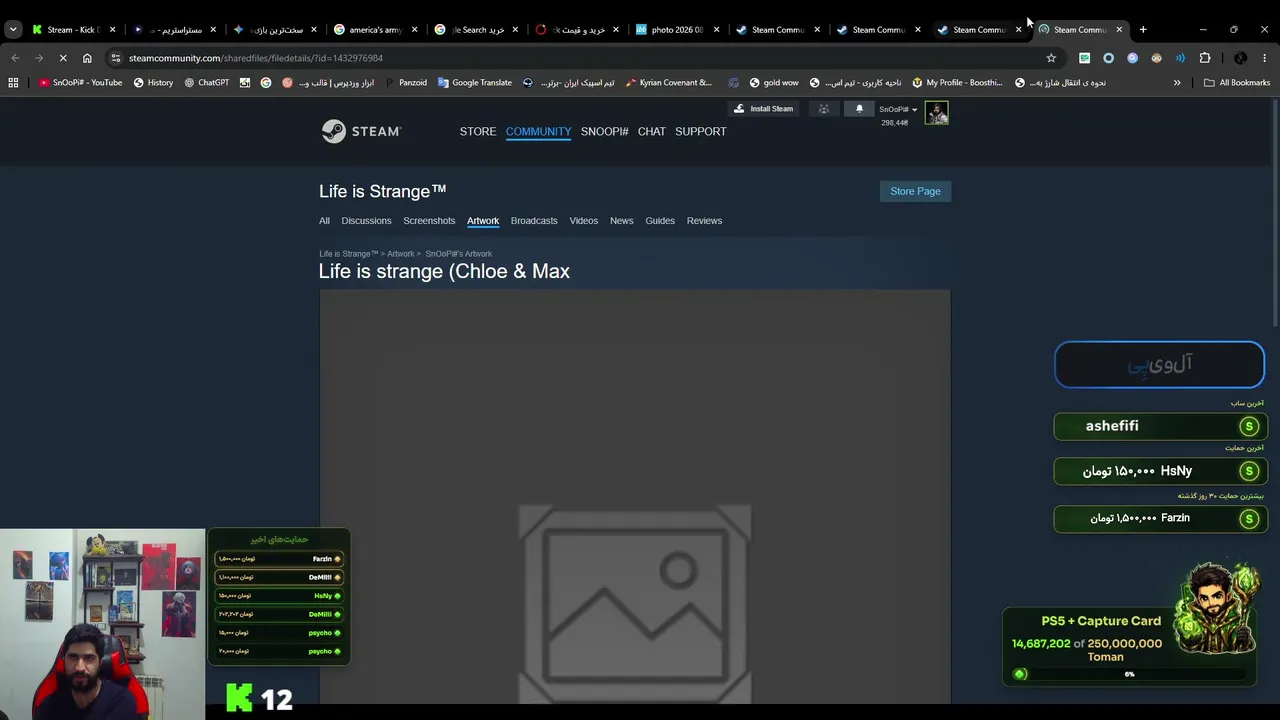Stop loading the page with the X button
Screen dimensions: 1280x720
click(x=62, y=58)
